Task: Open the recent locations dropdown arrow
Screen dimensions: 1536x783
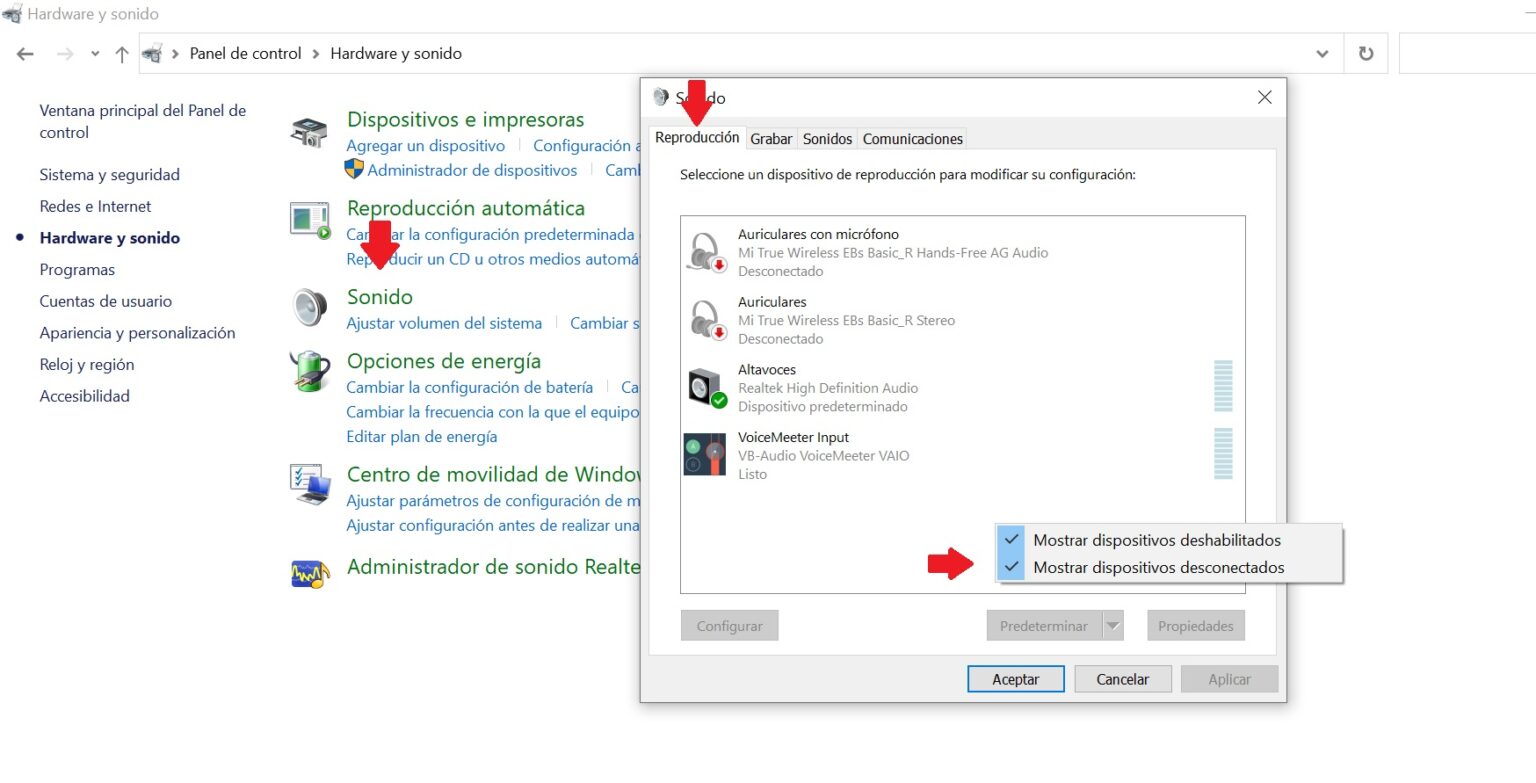Action: pos(95,54)
